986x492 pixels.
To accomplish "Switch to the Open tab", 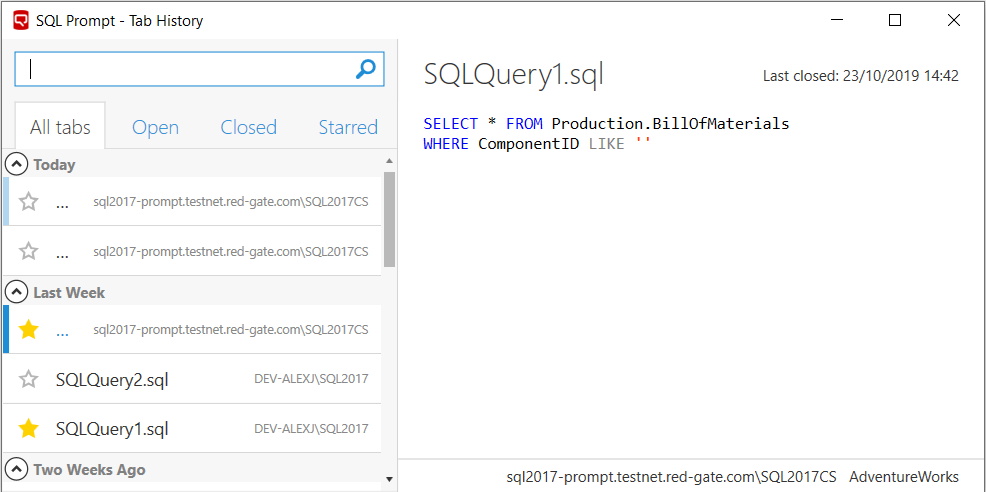I will click(155, 127).
